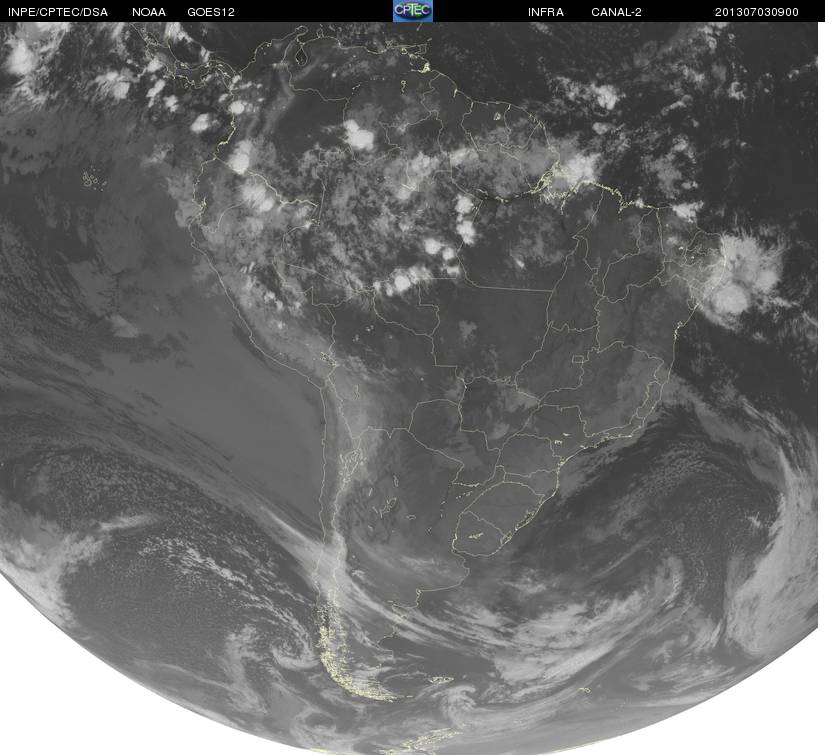Click the 201307030900 timestamp

click(757, 12)
